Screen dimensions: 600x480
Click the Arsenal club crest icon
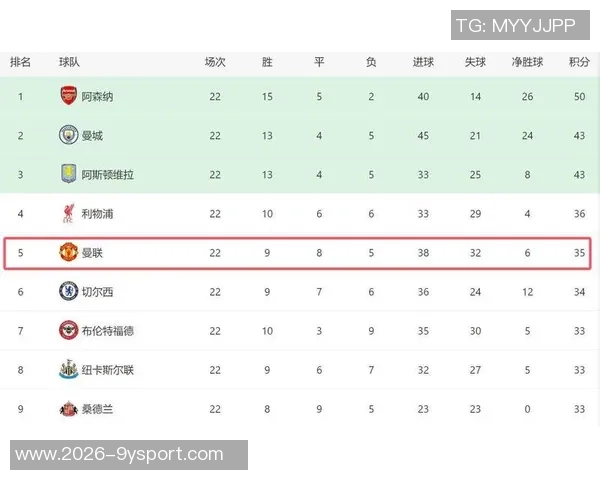click(67, 97)
